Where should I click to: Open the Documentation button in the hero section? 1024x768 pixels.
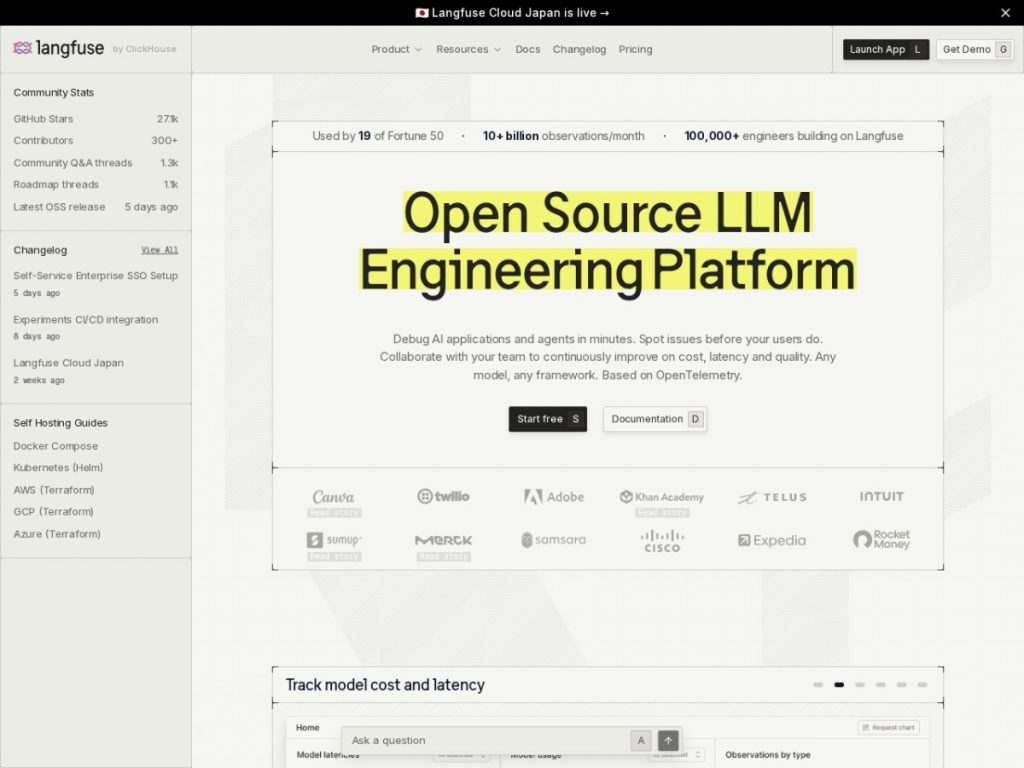pos(655,419)
